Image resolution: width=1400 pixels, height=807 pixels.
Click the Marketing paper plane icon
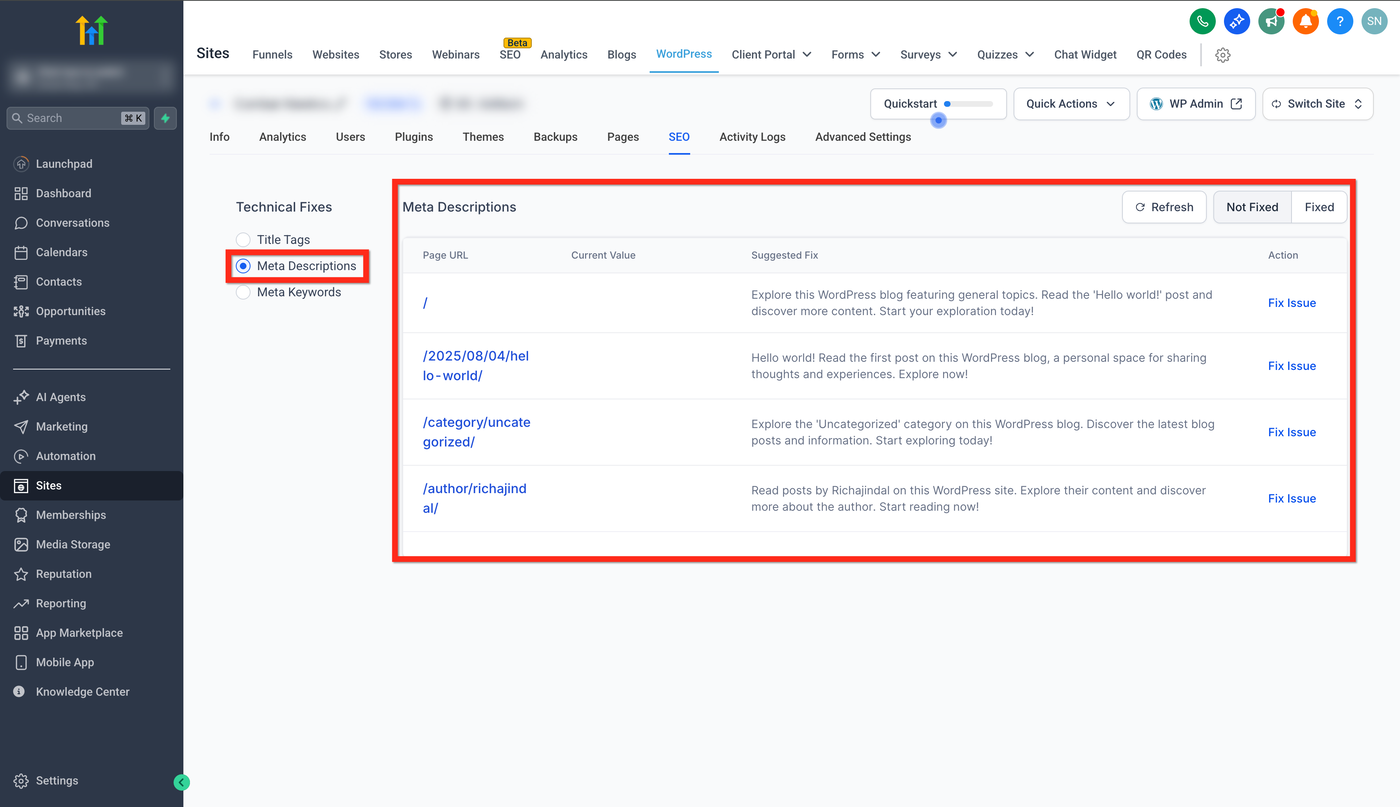click(21, 427)
